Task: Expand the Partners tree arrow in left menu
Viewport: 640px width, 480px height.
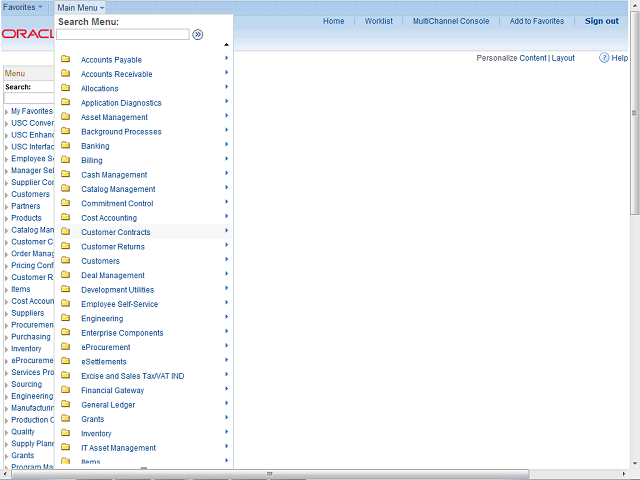Action: click(x=7, y=207)
